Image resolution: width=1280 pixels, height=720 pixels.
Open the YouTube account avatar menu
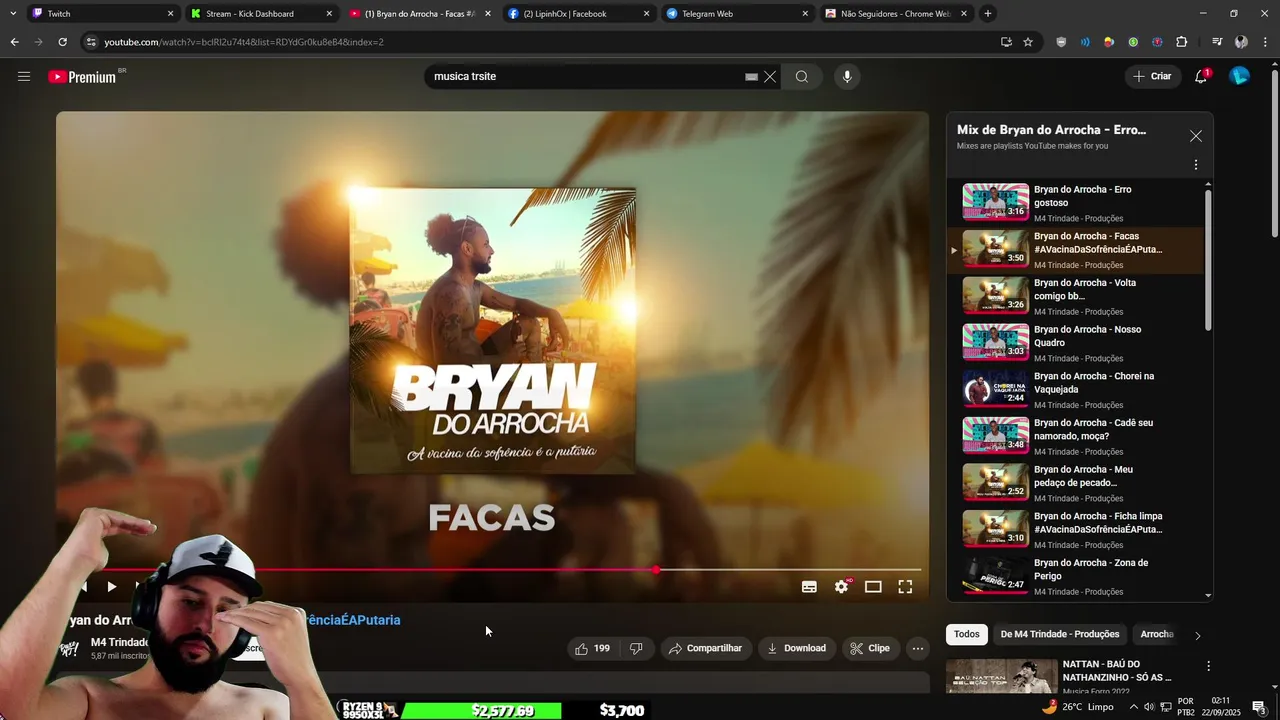click(x=1240, y=76)
